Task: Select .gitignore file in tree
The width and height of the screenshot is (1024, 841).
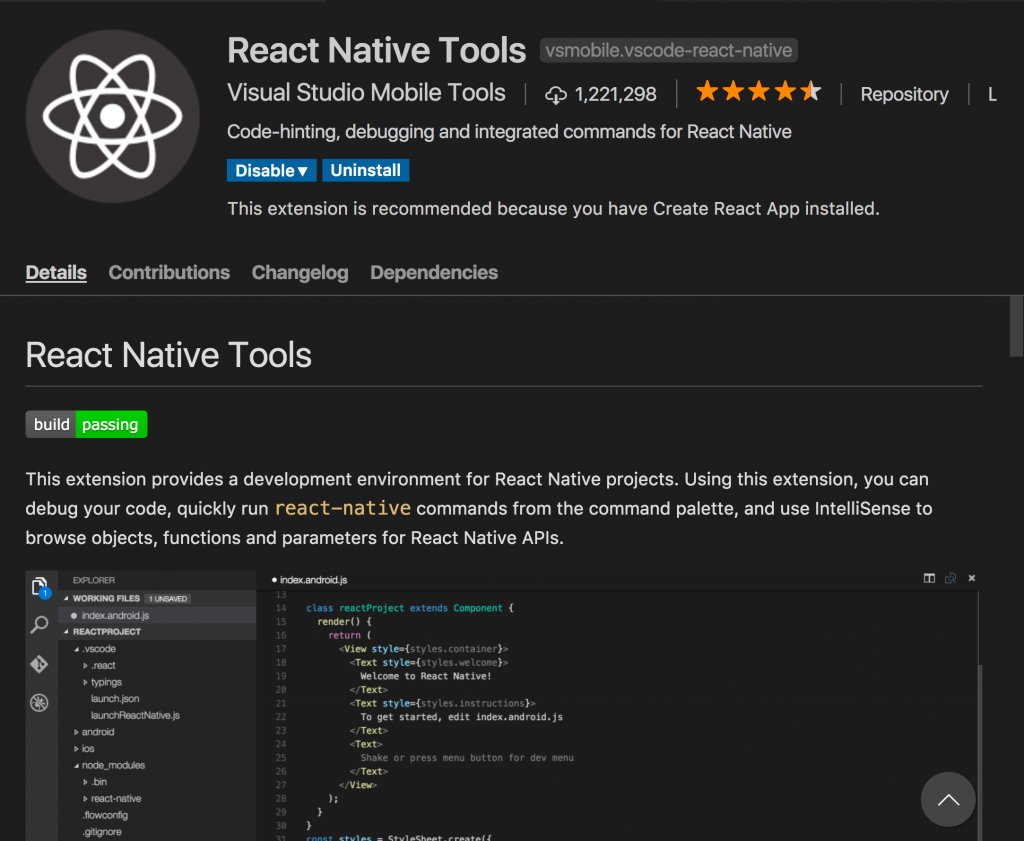Action: coord(102,832)
